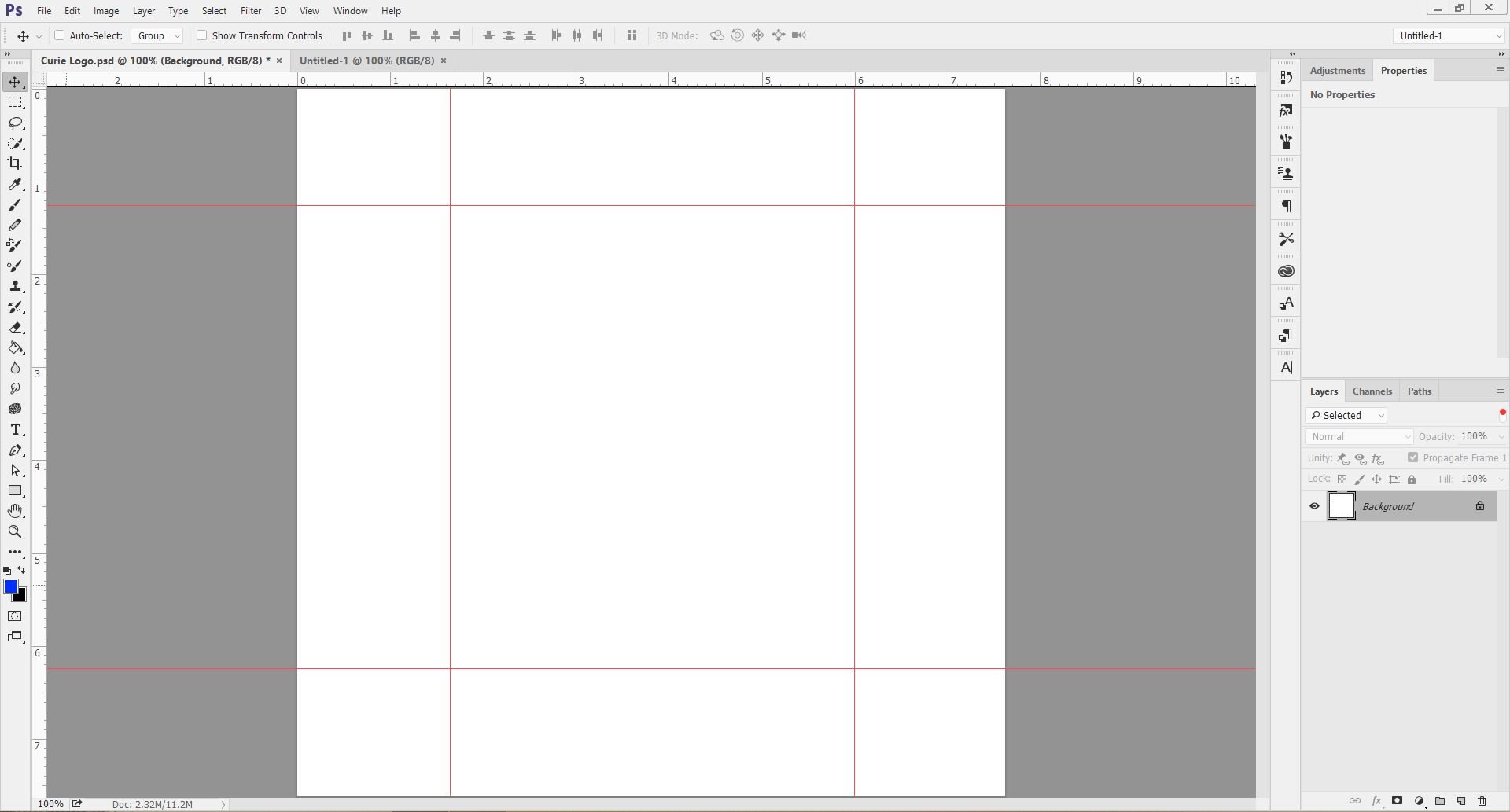Open the Untitled-1 workspace dropdown

click(1449, 35)
